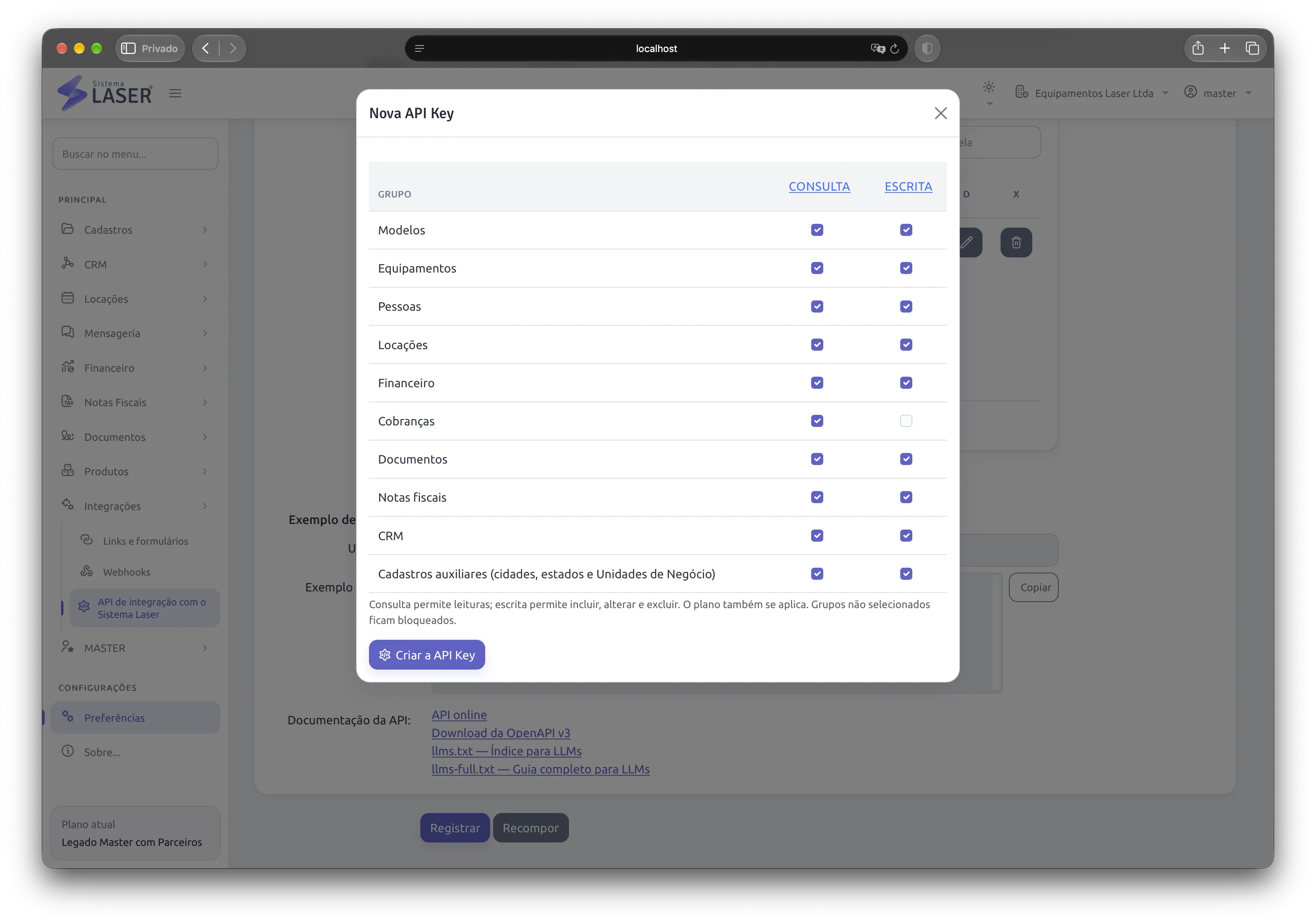Uncheck Consulta checkbox for Modelos
Image resolution: width=1316 pixels, height=924 pixels.
click(x=817, y=230)
